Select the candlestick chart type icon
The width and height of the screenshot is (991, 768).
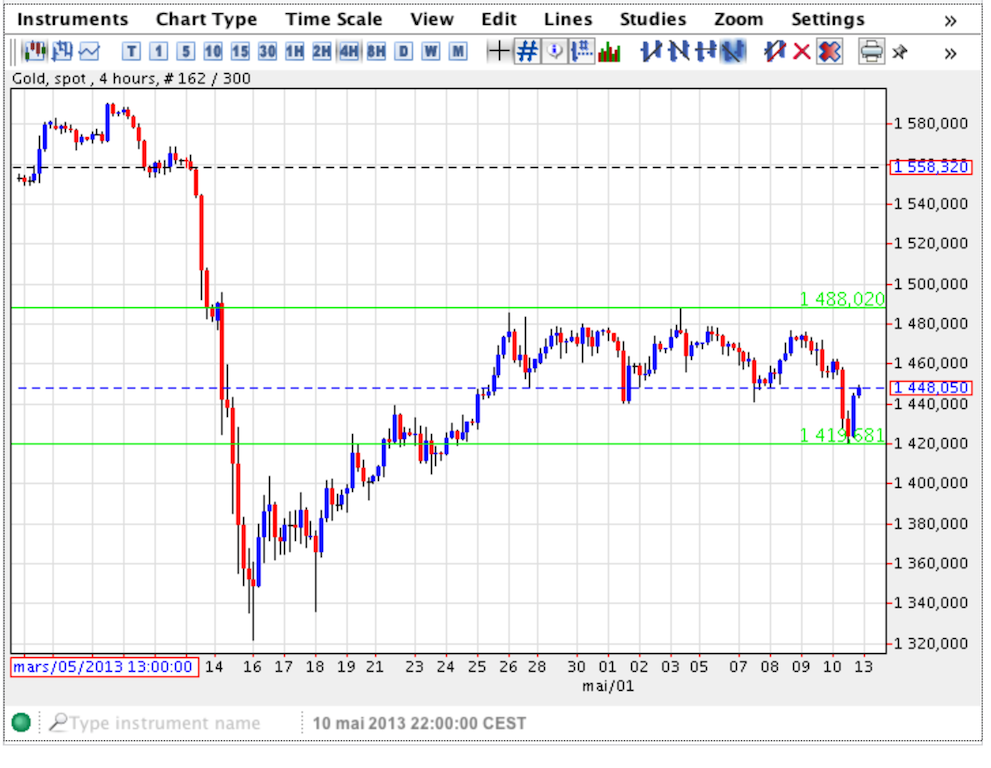(x=35, y=52)
